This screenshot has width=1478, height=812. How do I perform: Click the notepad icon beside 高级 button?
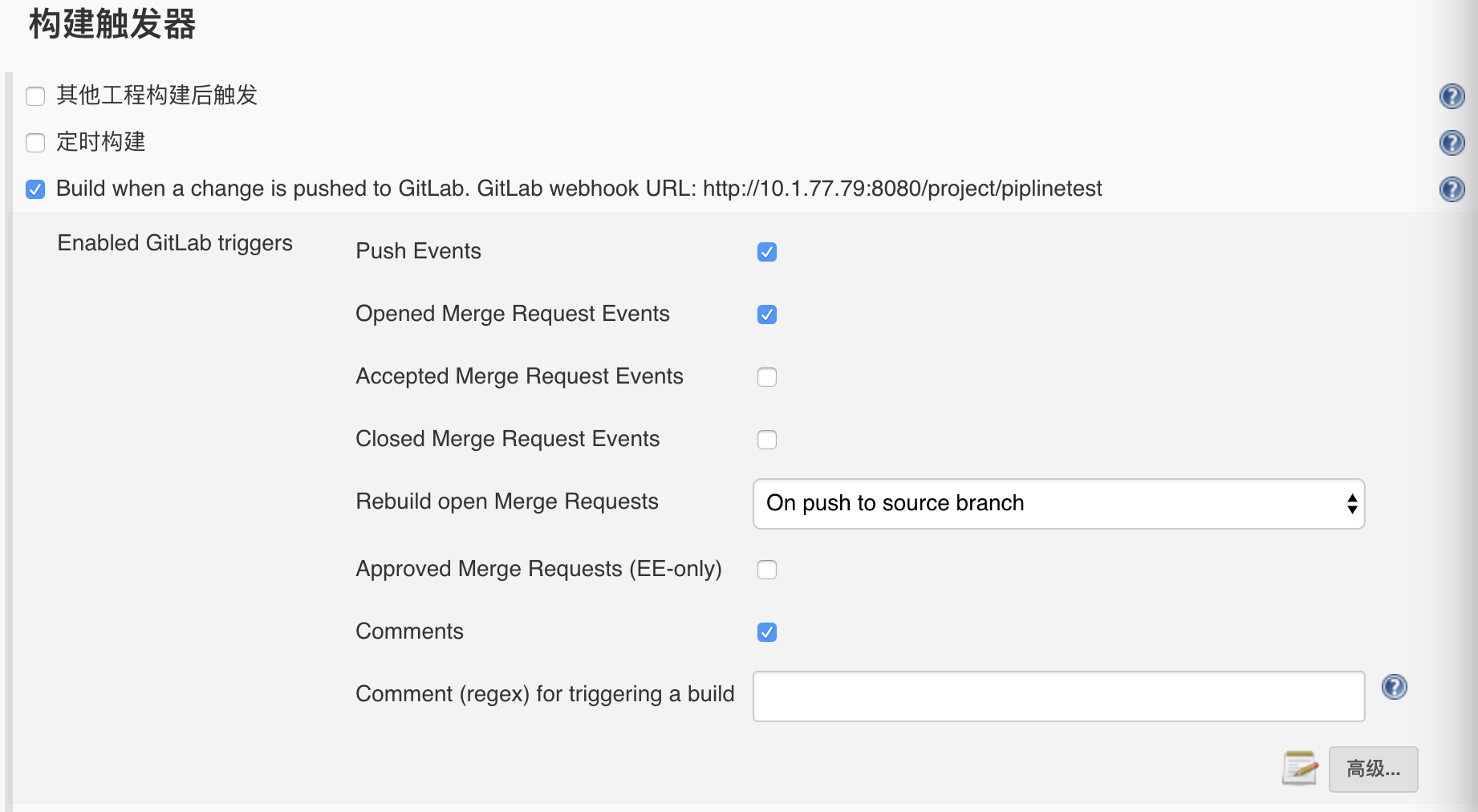(1300, 768)
